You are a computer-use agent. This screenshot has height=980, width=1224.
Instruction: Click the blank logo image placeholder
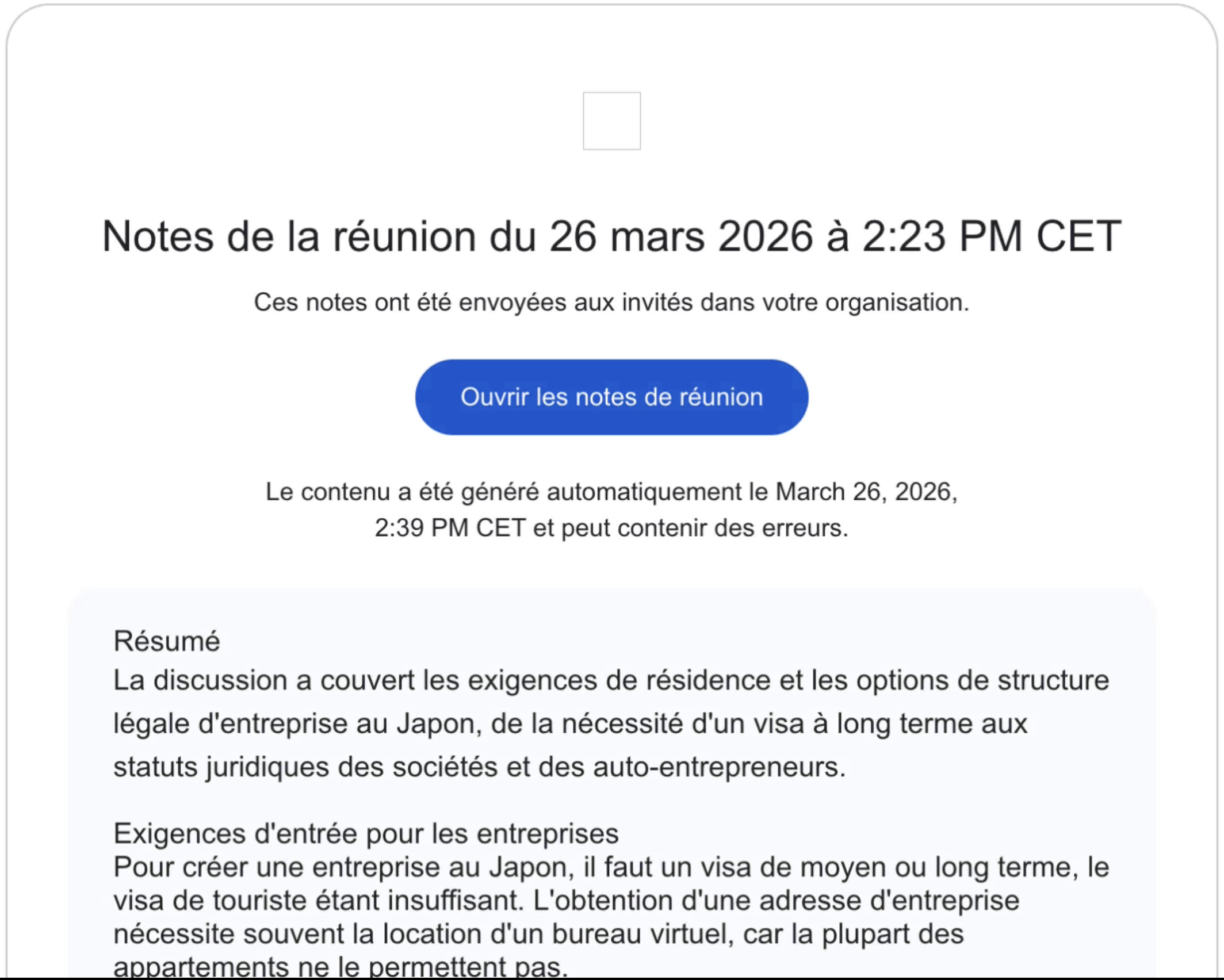click(x=611, y=121)
